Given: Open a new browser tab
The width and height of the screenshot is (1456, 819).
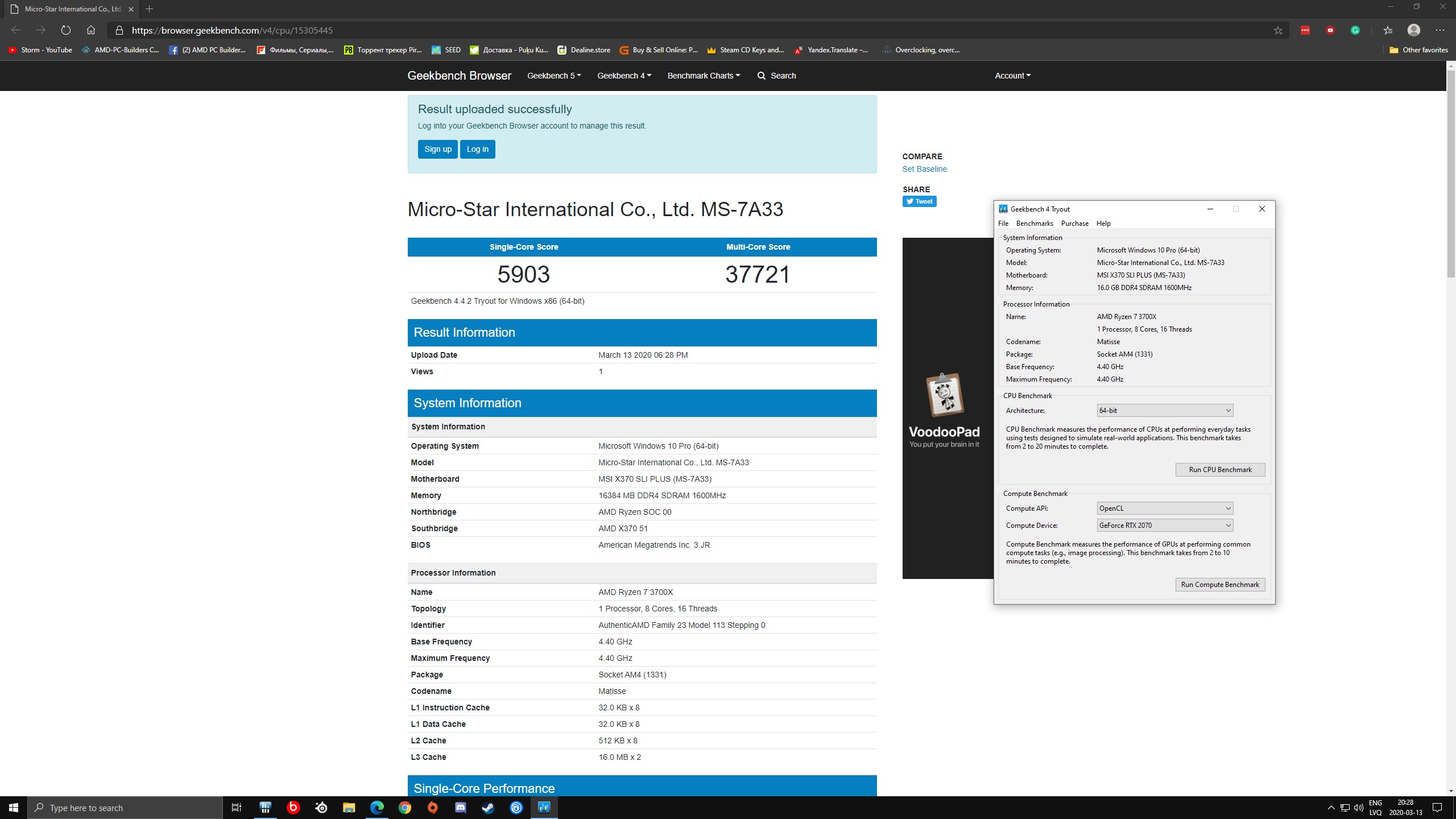Looking at the screenshot, I should [149, 9].
